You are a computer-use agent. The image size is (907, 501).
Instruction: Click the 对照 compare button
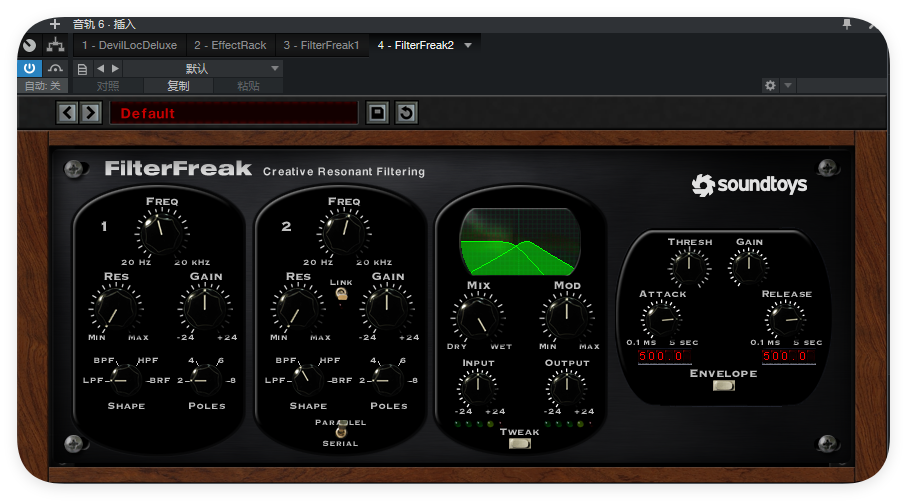[x=108, y=86]
